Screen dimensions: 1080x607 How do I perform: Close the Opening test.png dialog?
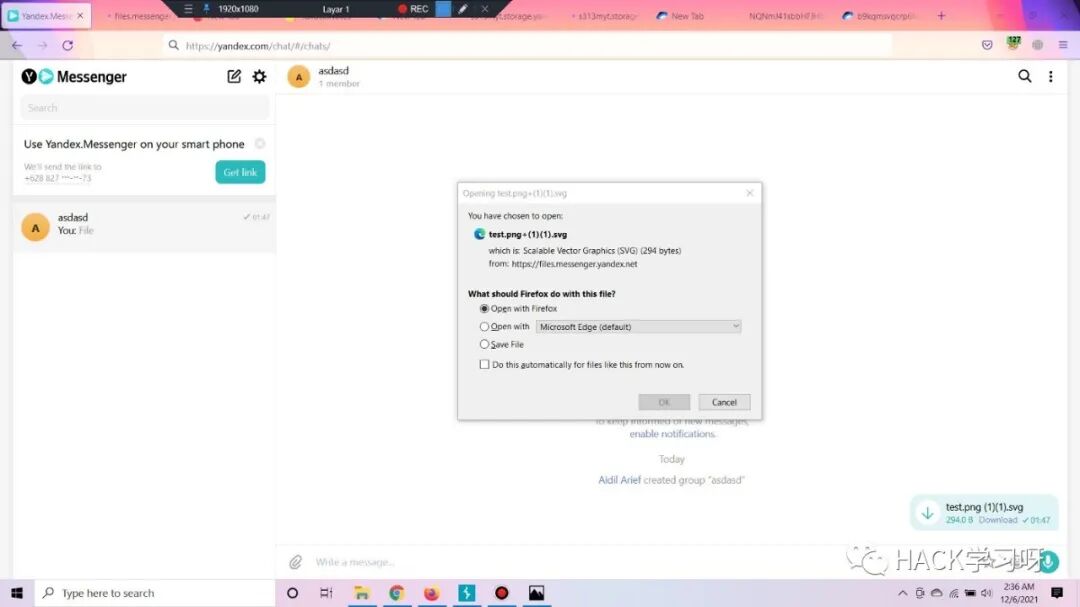click(749, 193)
